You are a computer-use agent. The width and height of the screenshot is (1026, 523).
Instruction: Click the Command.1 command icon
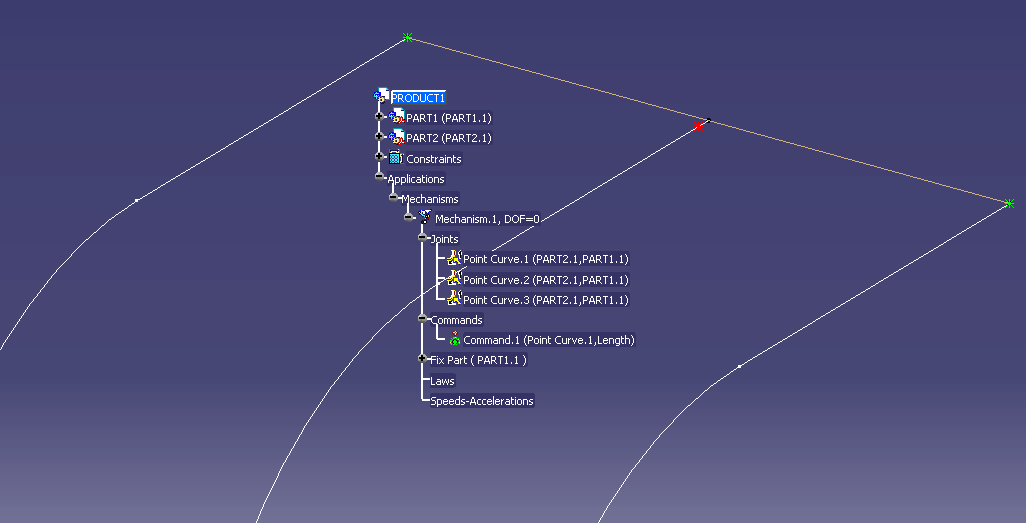coord(455,338)
